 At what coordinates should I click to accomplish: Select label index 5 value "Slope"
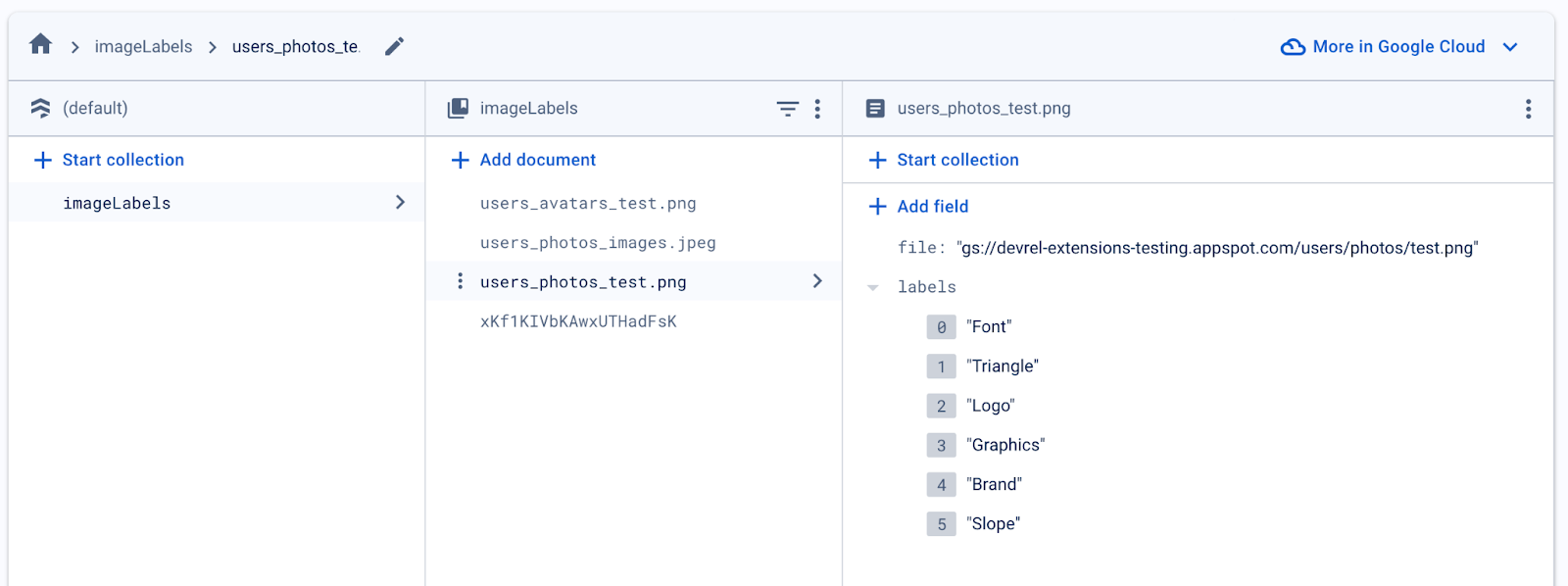993,524
